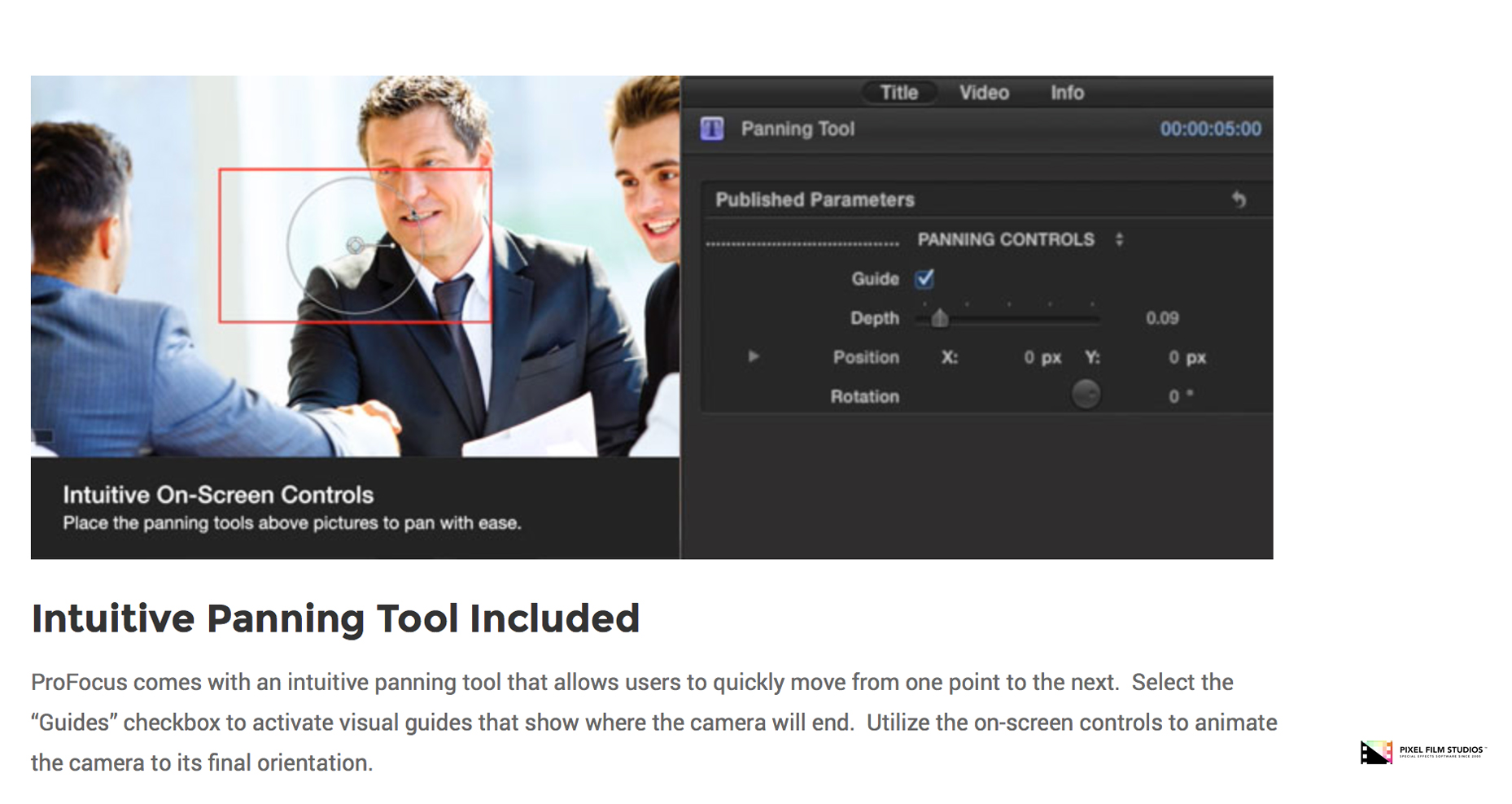Click the red guide rectangle border
Viewport: 1512px width, 804px height.
221,244
